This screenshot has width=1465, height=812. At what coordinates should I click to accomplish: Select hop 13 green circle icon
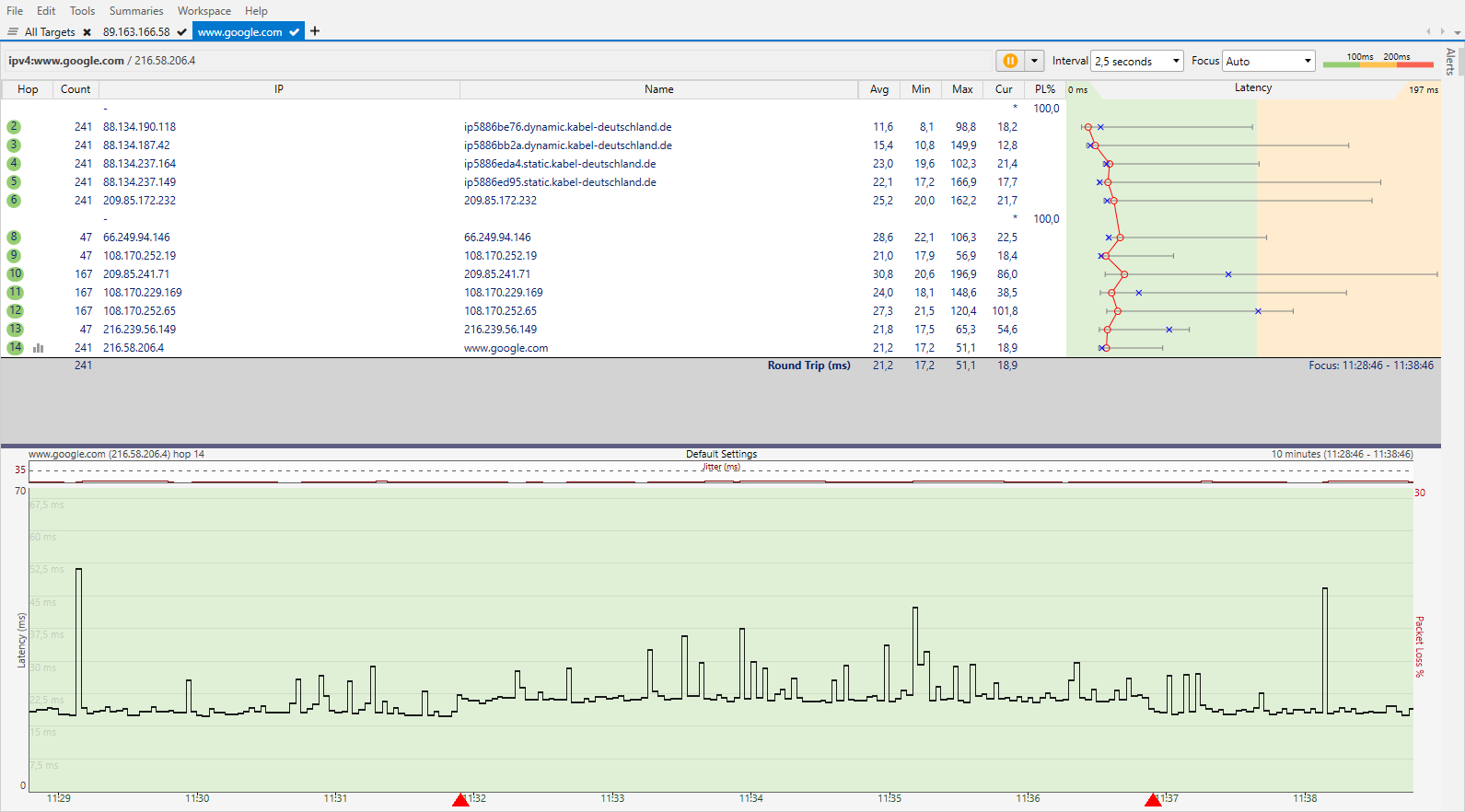15,330
